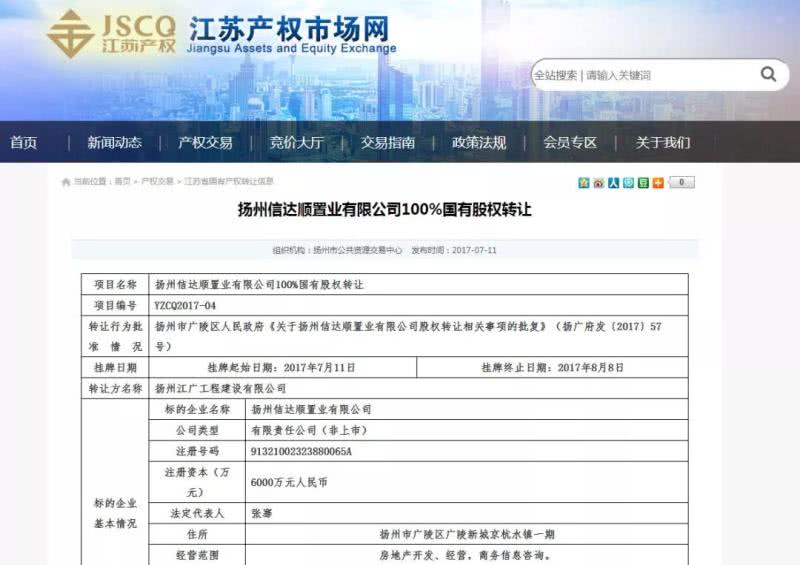Open the 首页 nav menu
This screenshot has width=800, height=565.
tap(23, 142)
